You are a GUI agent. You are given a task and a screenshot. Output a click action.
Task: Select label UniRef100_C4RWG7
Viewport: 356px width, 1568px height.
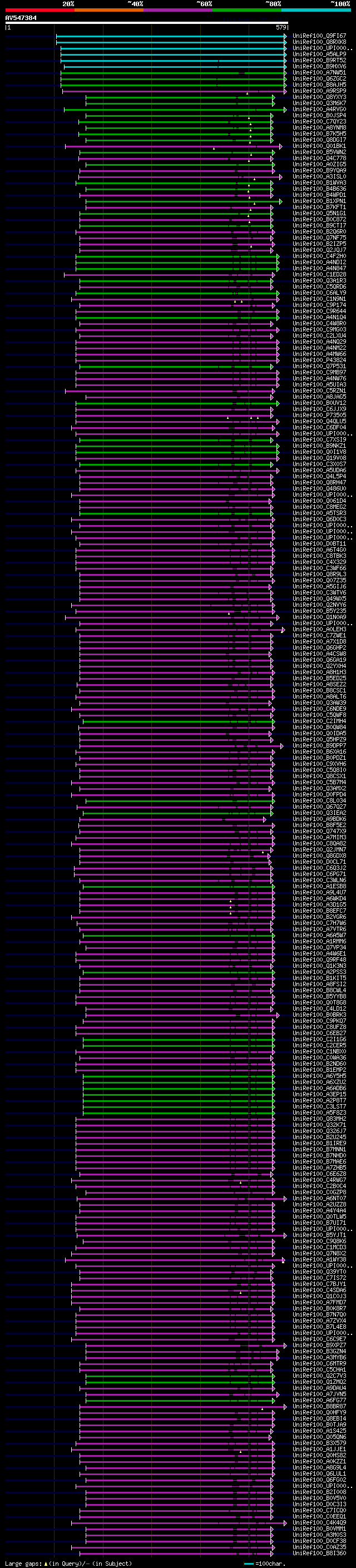click(319, 1180)
